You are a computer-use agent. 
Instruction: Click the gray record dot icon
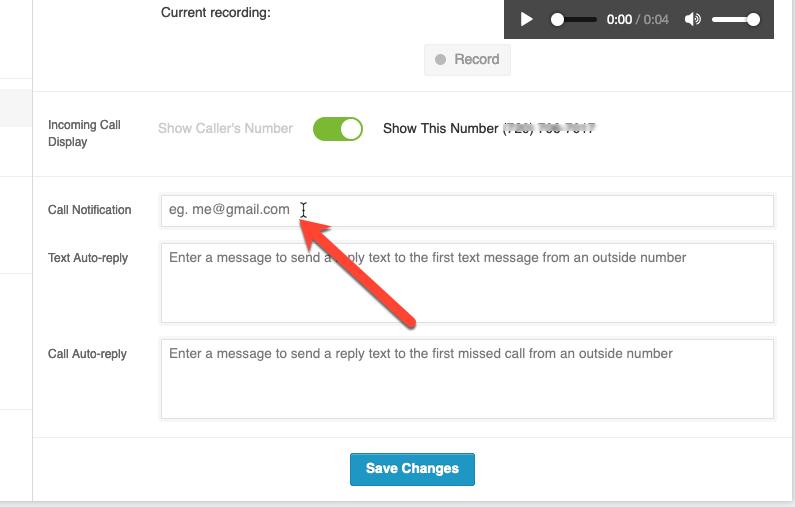tap(441, 59)
